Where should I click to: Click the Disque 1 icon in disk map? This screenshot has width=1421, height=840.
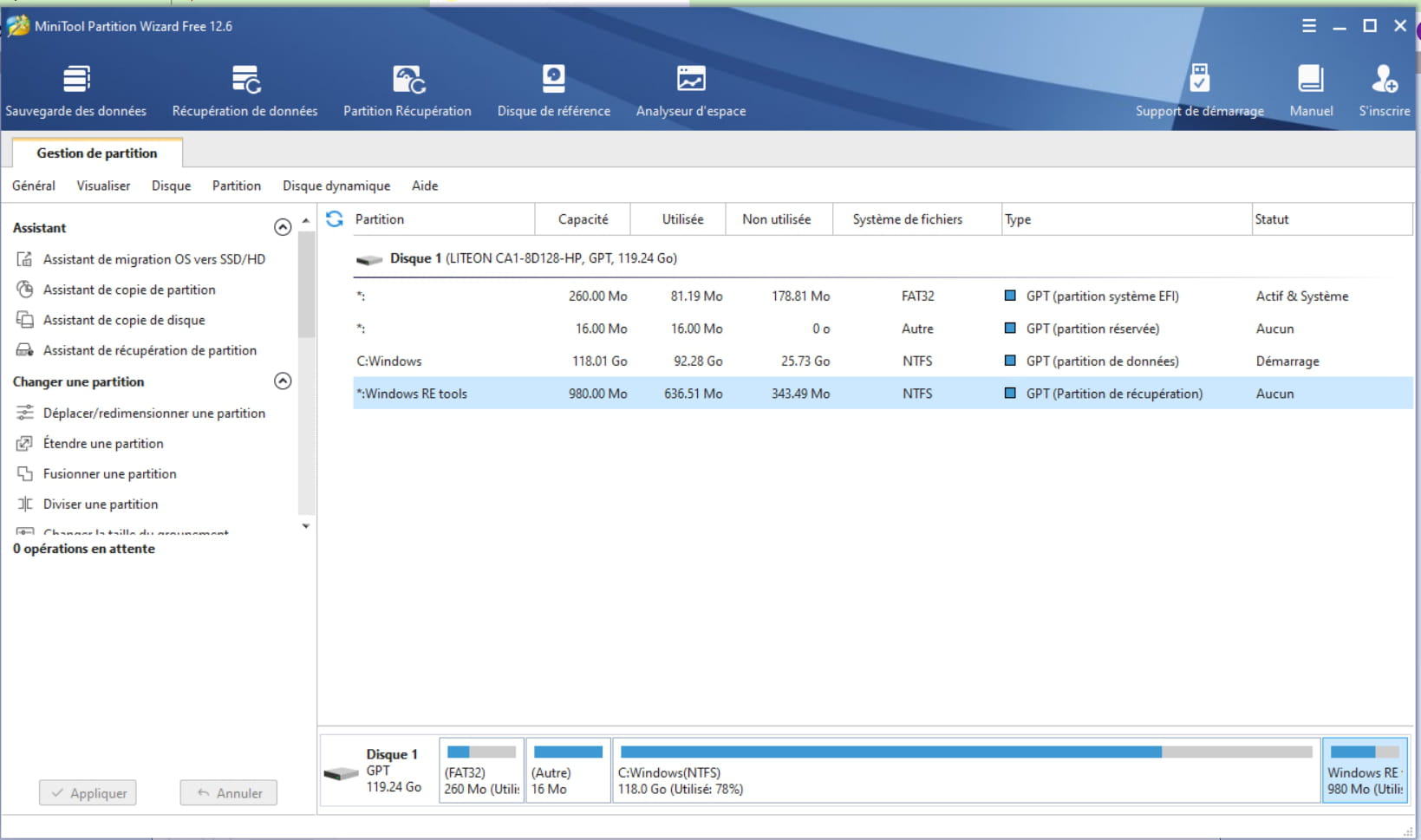341,772
